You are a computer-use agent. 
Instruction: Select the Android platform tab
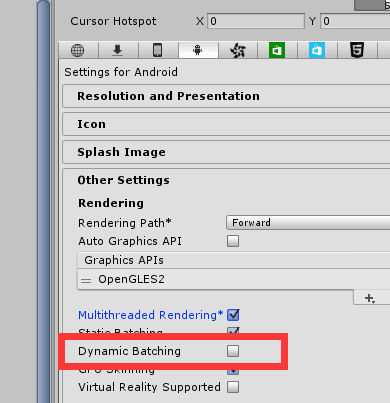coord(198,50)
